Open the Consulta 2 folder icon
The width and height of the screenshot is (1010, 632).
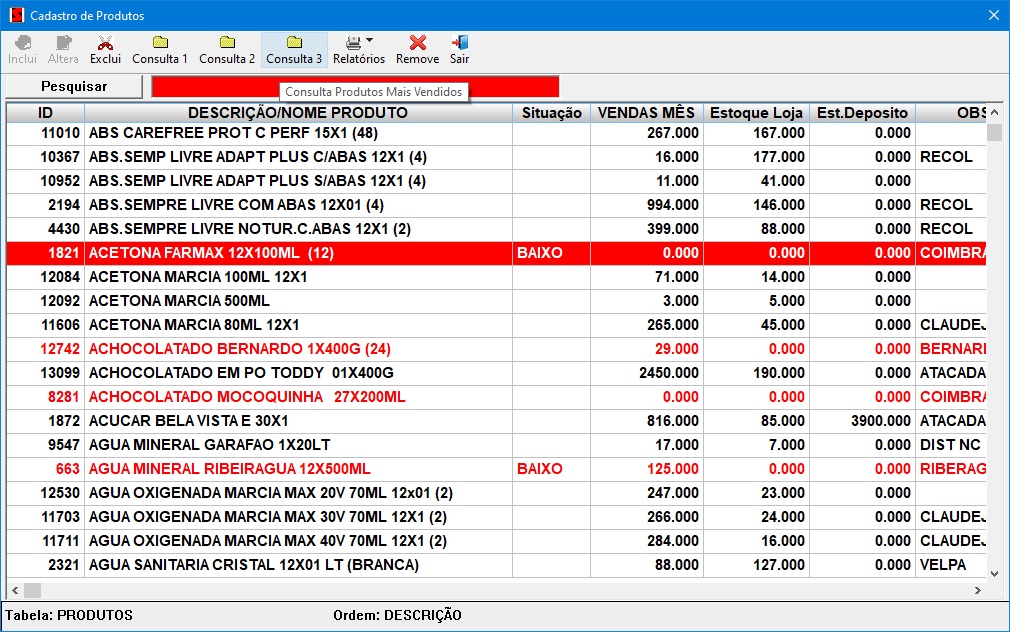coord(227,43)
